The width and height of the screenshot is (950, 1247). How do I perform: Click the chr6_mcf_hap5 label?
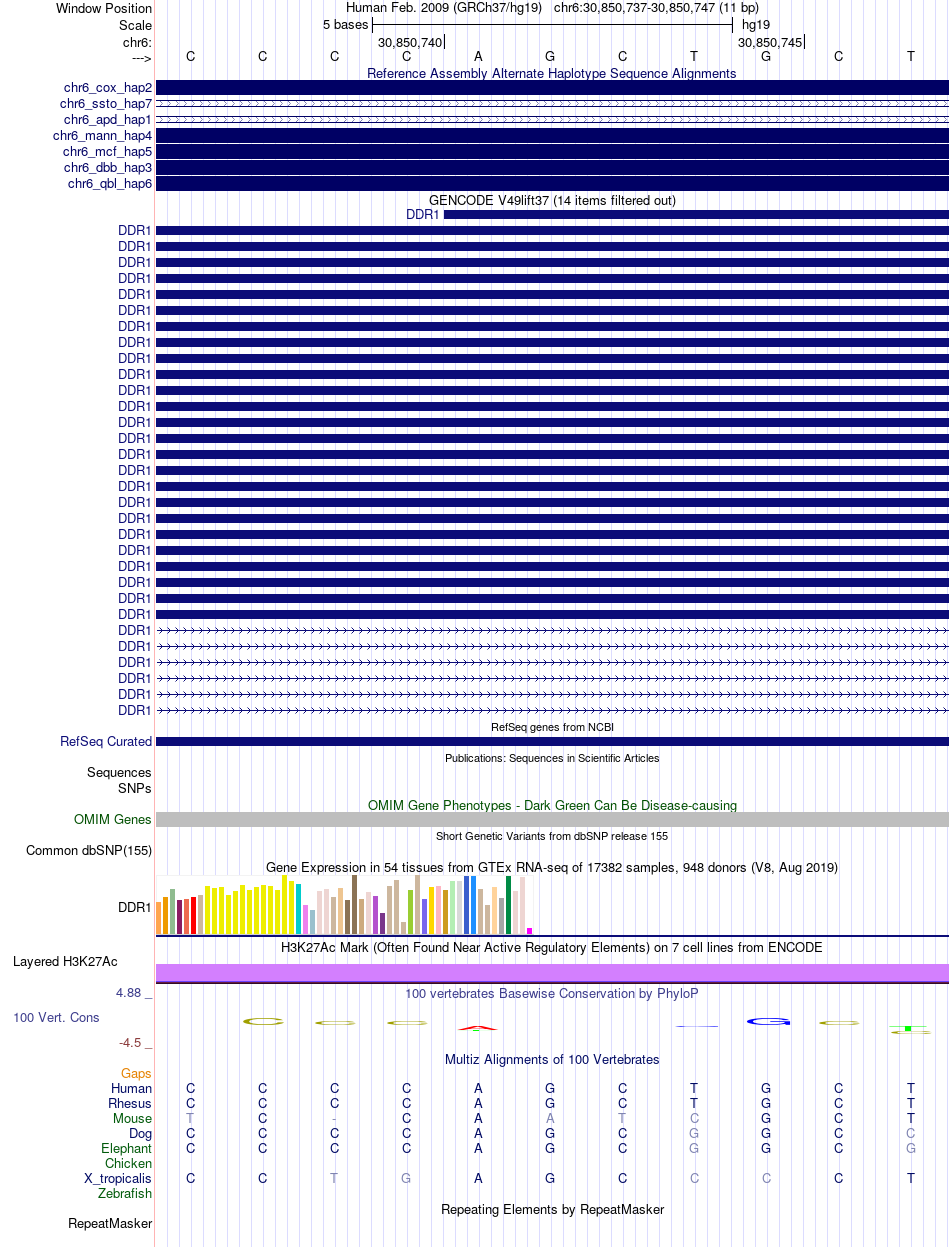click(108, 152)
